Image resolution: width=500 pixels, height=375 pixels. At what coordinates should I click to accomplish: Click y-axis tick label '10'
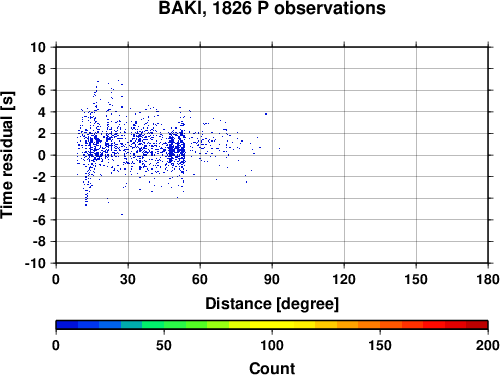click(x=38, y=47)
